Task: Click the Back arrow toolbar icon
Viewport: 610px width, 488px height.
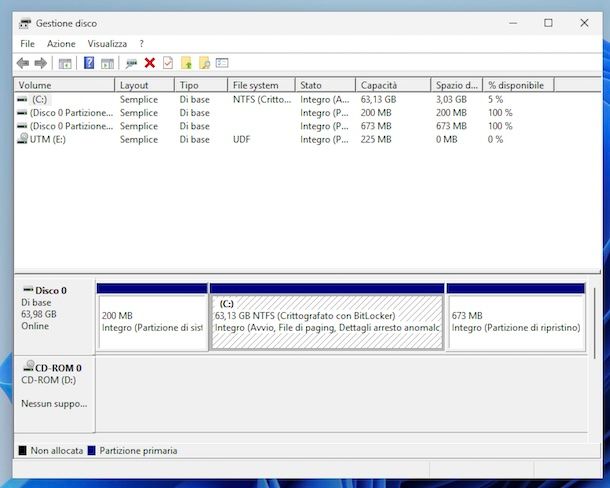Action: tap(23, 63)
